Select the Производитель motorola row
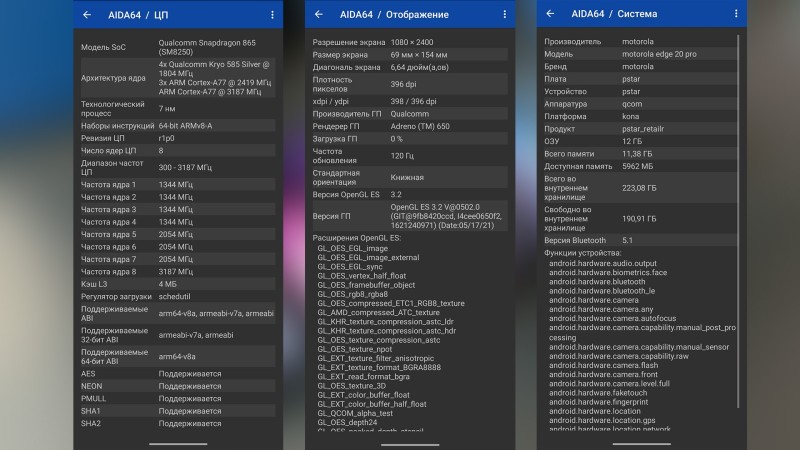800x450 pixels. point(640,41)
